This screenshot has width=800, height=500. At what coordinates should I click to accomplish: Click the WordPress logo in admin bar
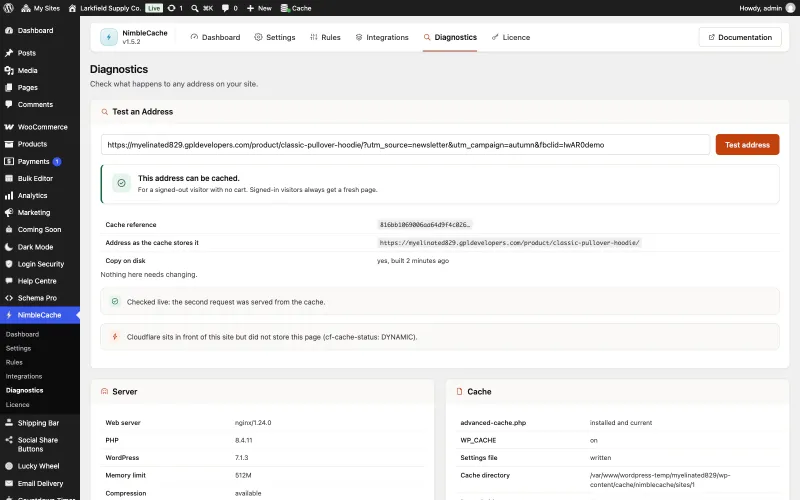click(8, 8)
